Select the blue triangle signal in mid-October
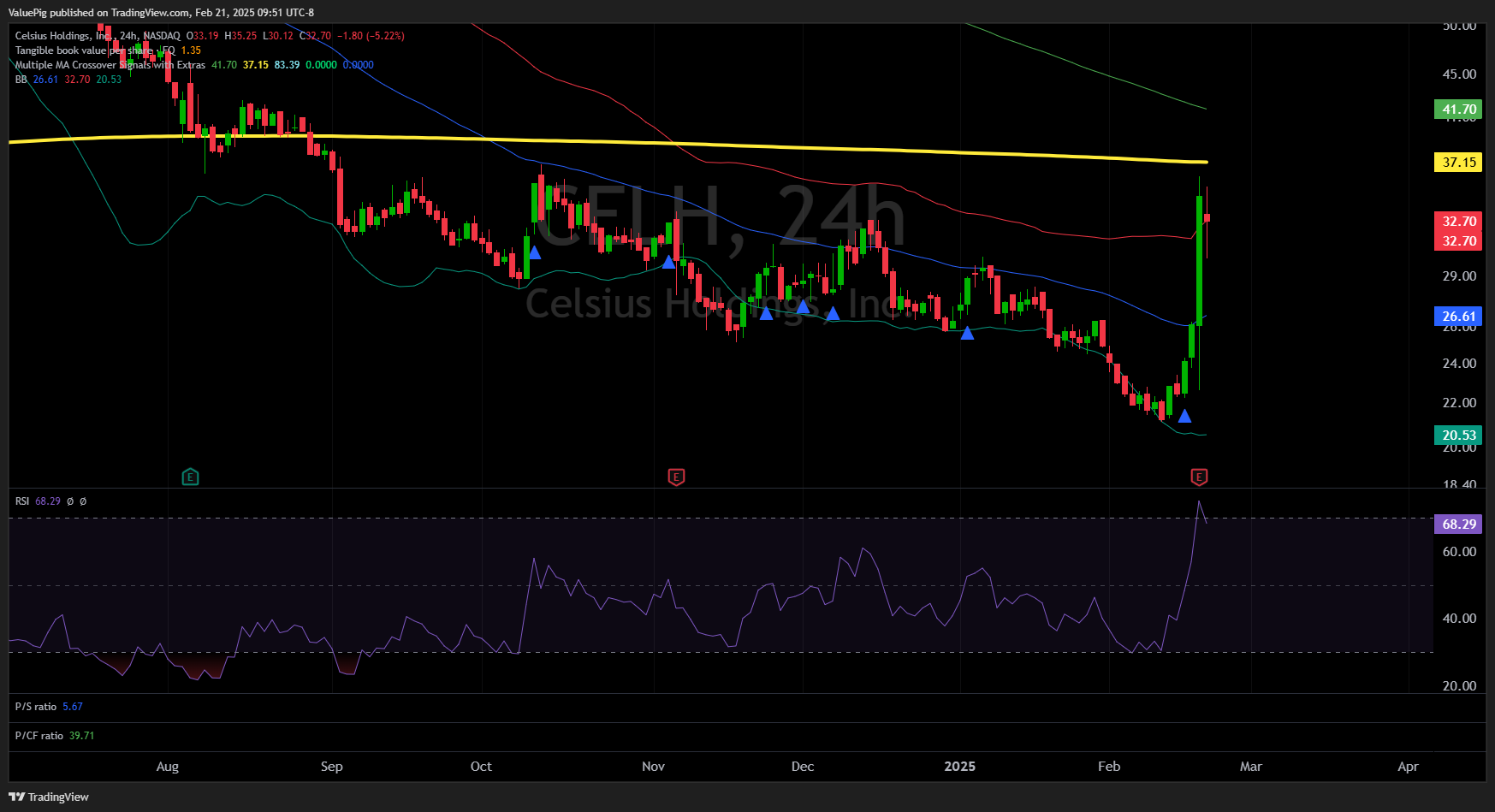Screen dimensions: 1495x812 (535, 252)
